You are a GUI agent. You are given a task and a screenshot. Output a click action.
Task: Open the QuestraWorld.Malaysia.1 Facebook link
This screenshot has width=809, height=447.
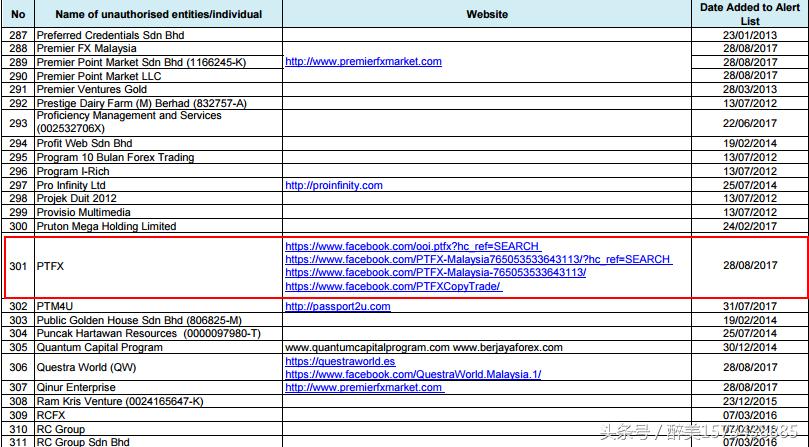pyautogui.click(x=413, y=374)
